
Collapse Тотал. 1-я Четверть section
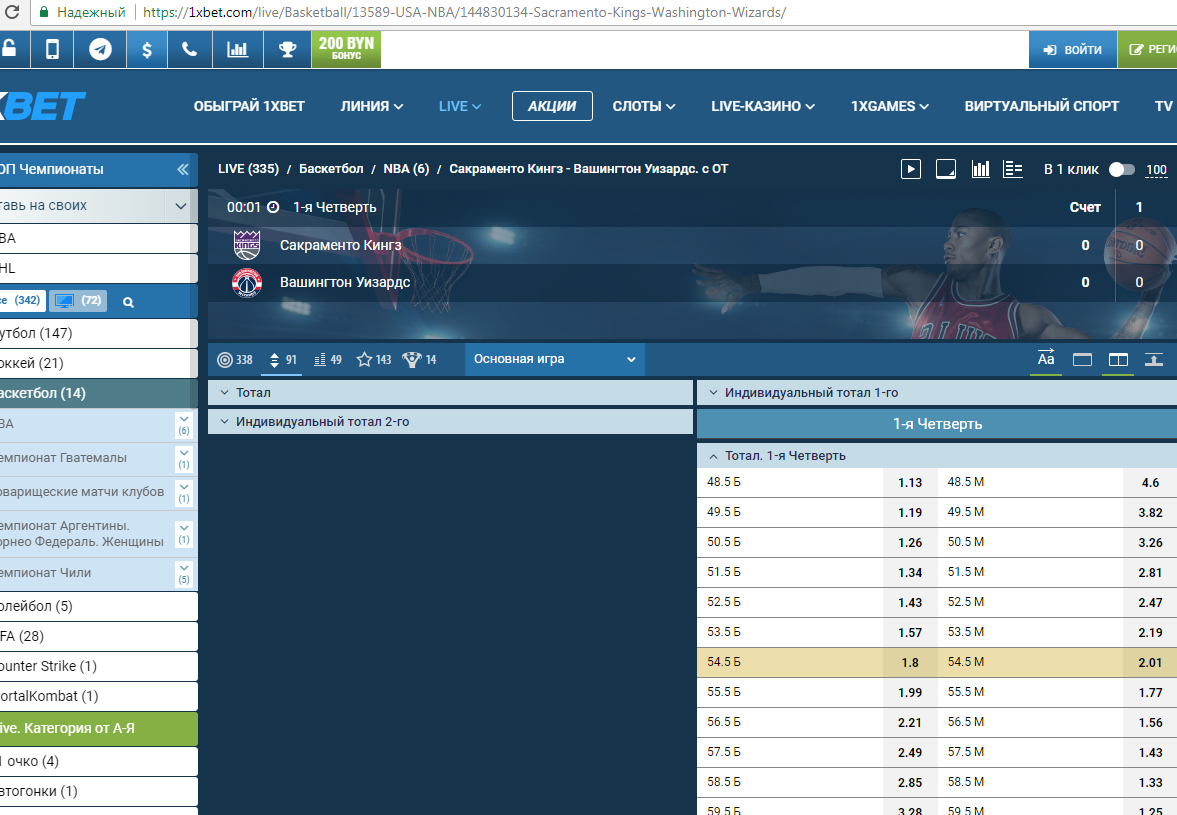937,456
